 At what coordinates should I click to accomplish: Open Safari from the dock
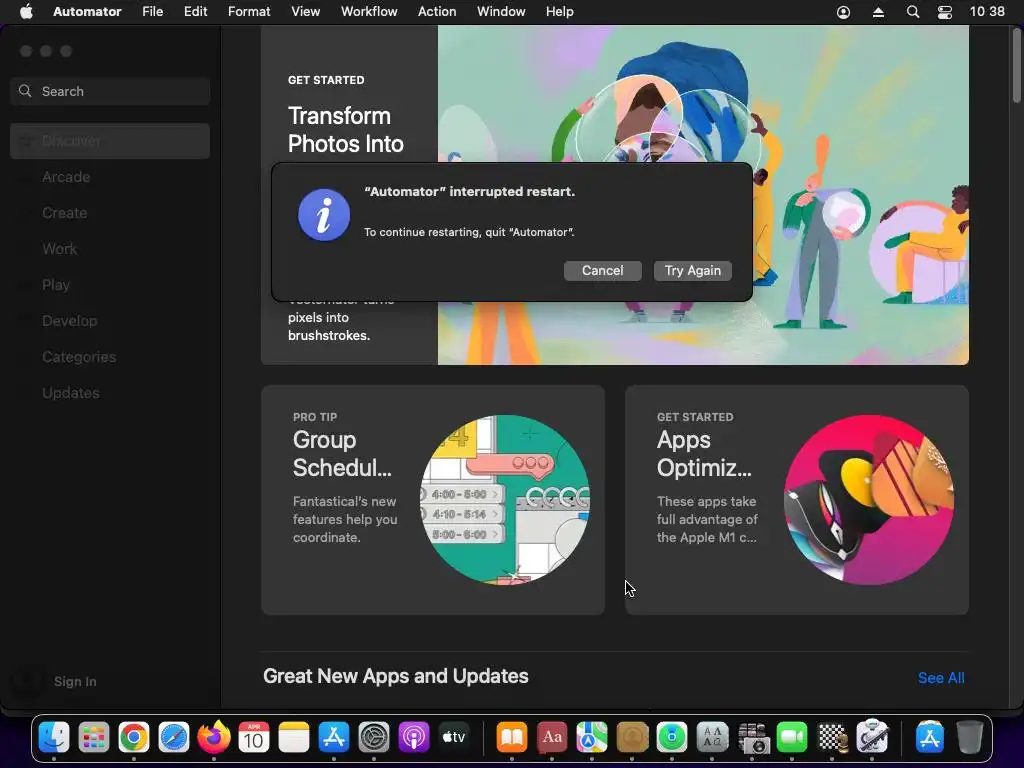point(174,737)
